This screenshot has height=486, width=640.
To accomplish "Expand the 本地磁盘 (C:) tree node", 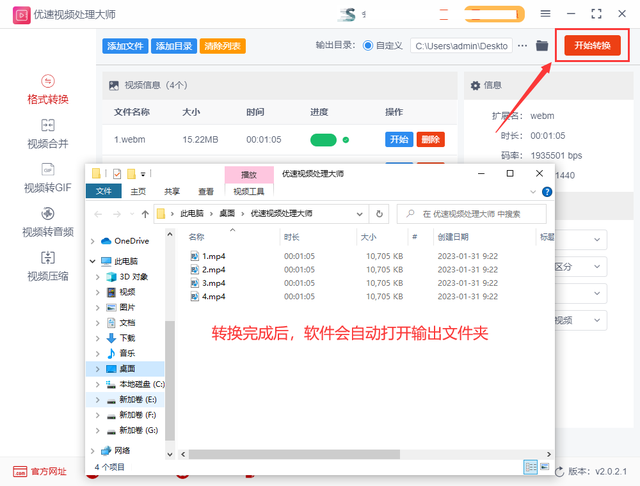I will click(x=98, y=384).
